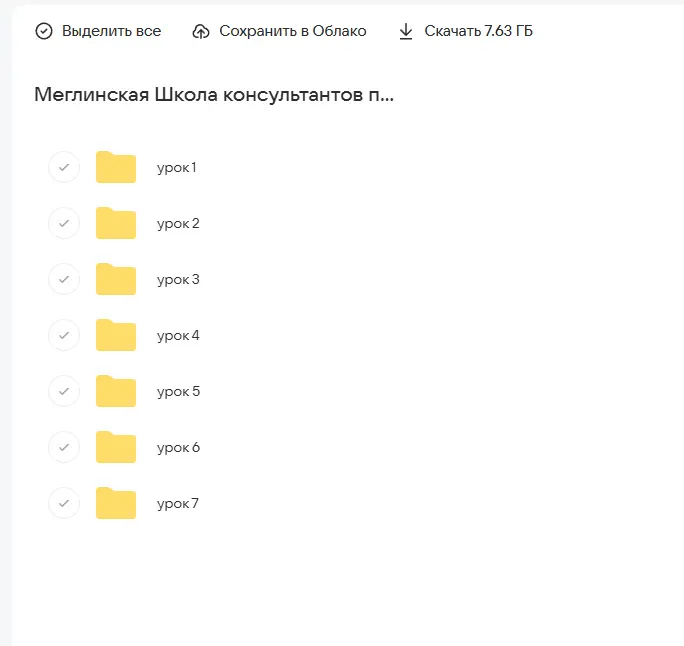
Task: Mark the урок 4 checkbox
Action: click(x=64, y=335)
